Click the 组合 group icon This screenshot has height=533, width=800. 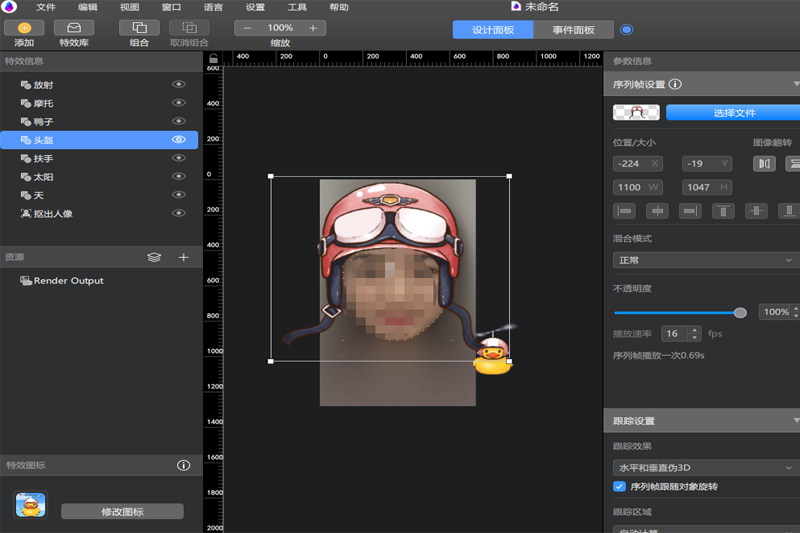tap(139, 28)
